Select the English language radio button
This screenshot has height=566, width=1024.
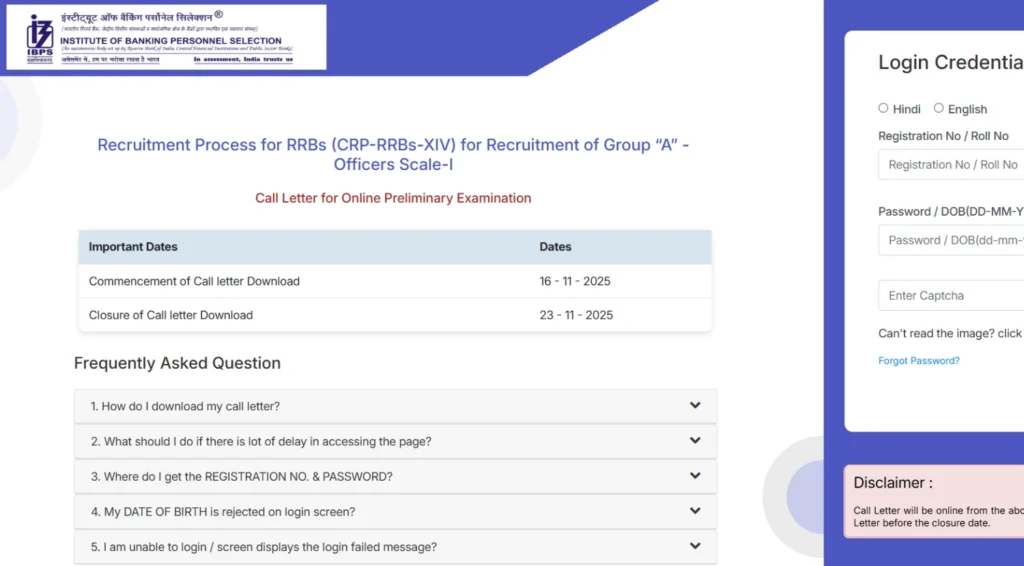click(938, 108)
